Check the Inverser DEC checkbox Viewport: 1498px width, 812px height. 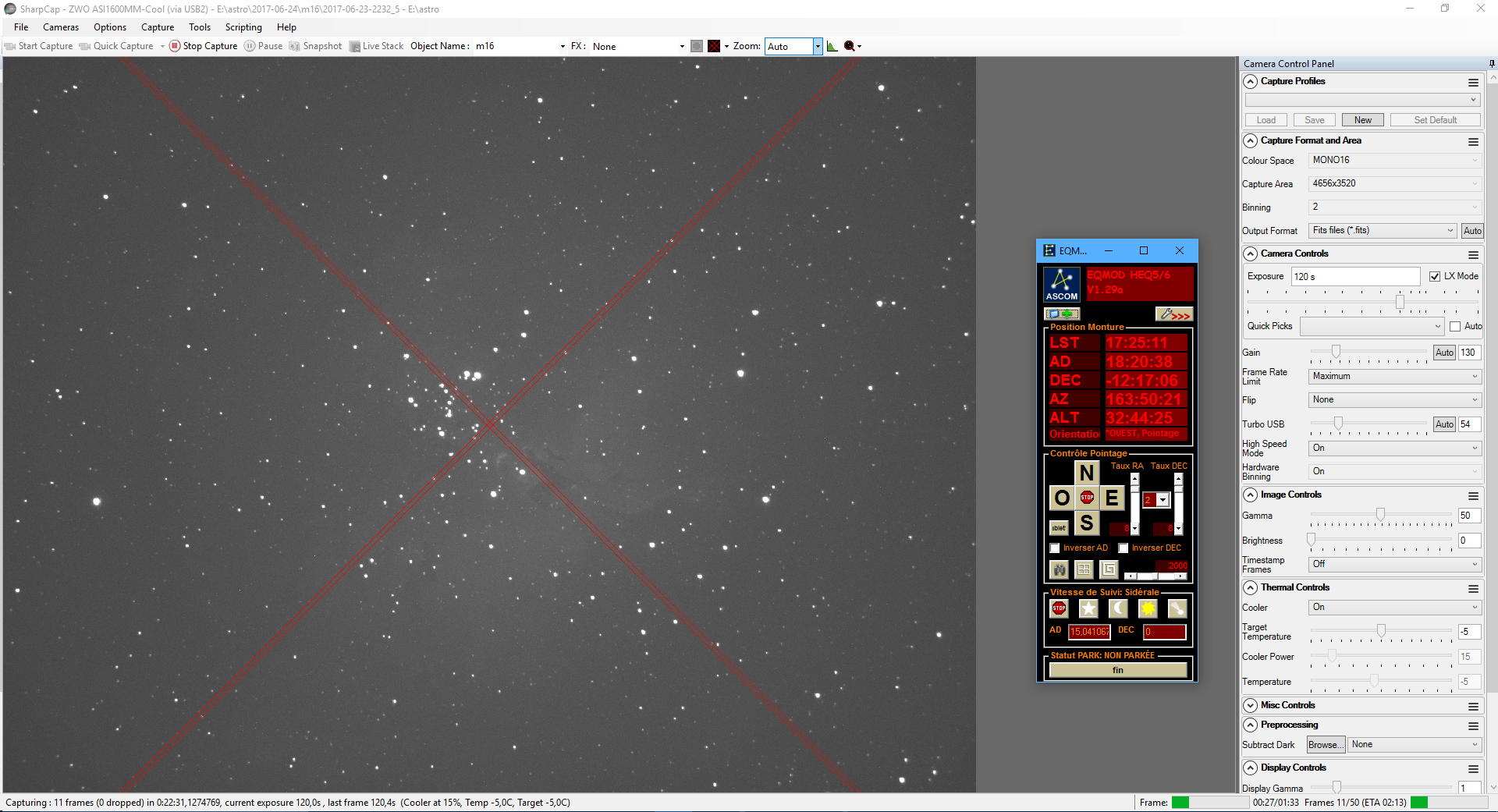click(1123, 548)
